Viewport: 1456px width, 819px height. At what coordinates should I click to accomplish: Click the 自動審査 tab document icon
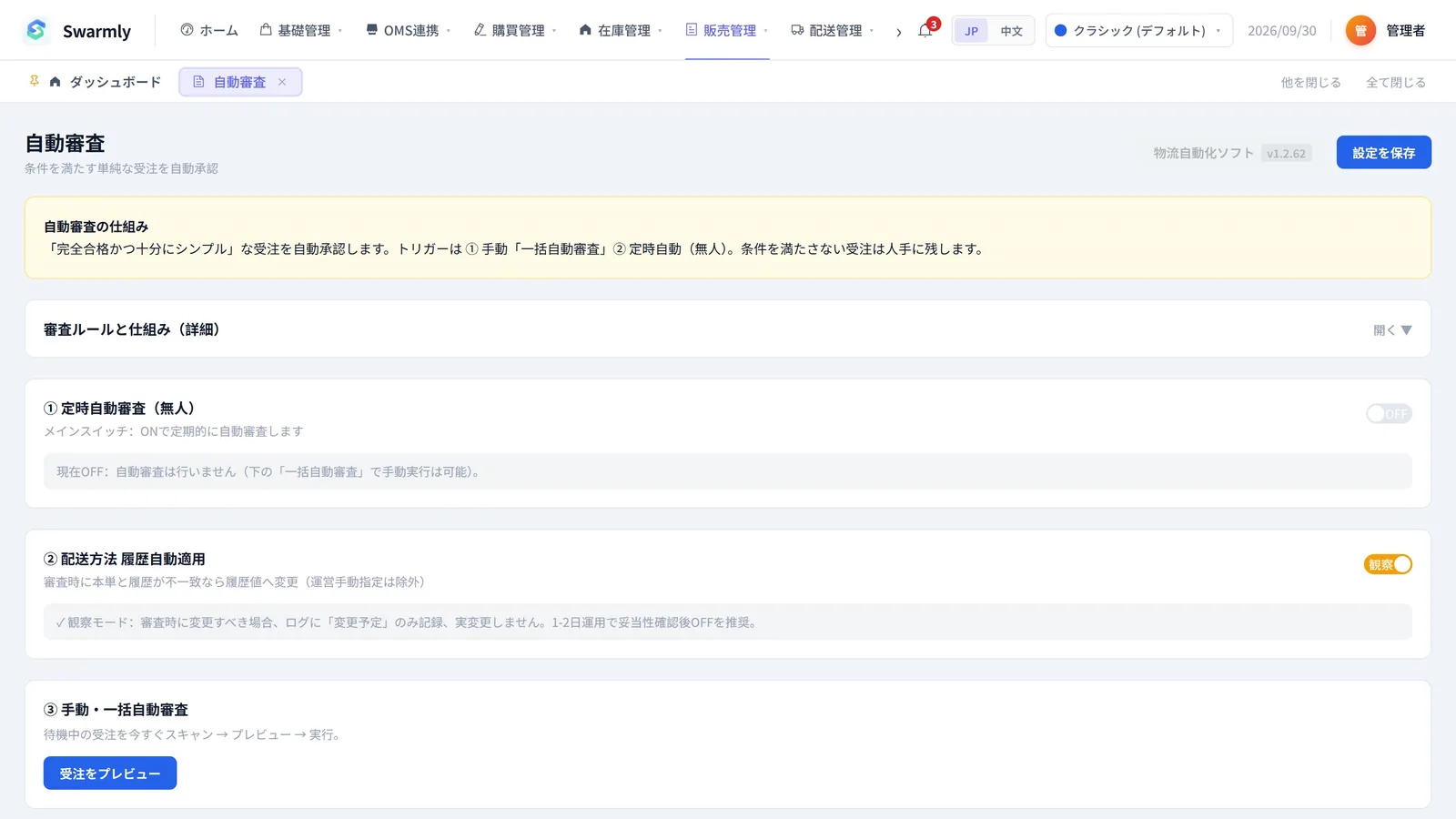[x=198, y=82]
